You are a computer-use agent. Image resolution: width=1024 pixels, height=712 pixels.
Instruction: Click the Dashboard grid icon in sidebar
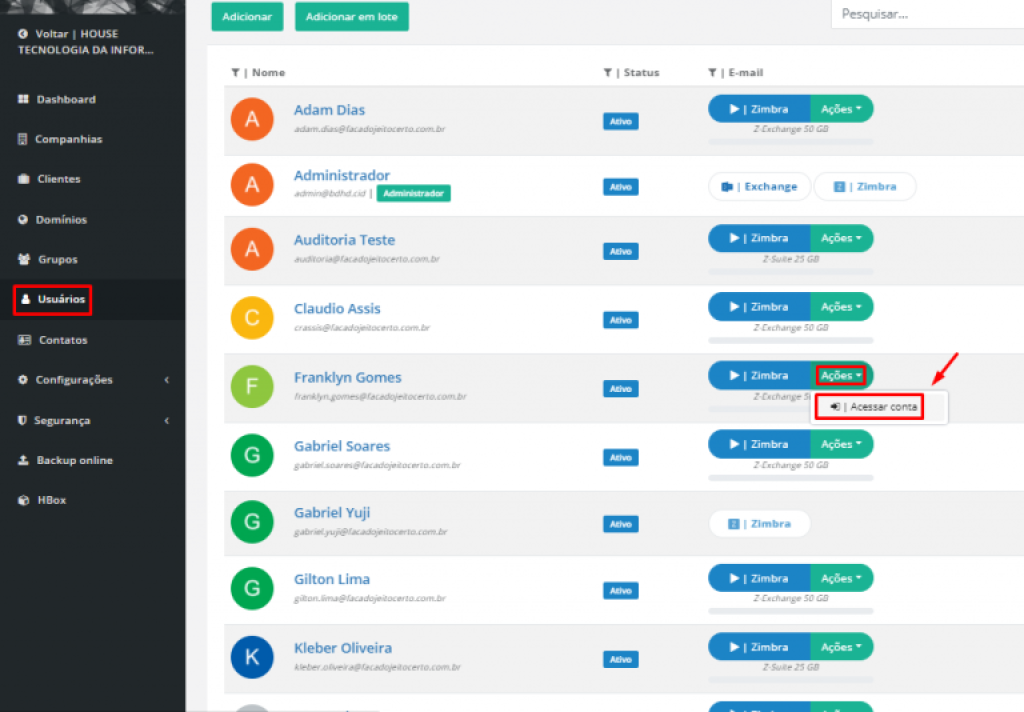[x=24, y=99]
